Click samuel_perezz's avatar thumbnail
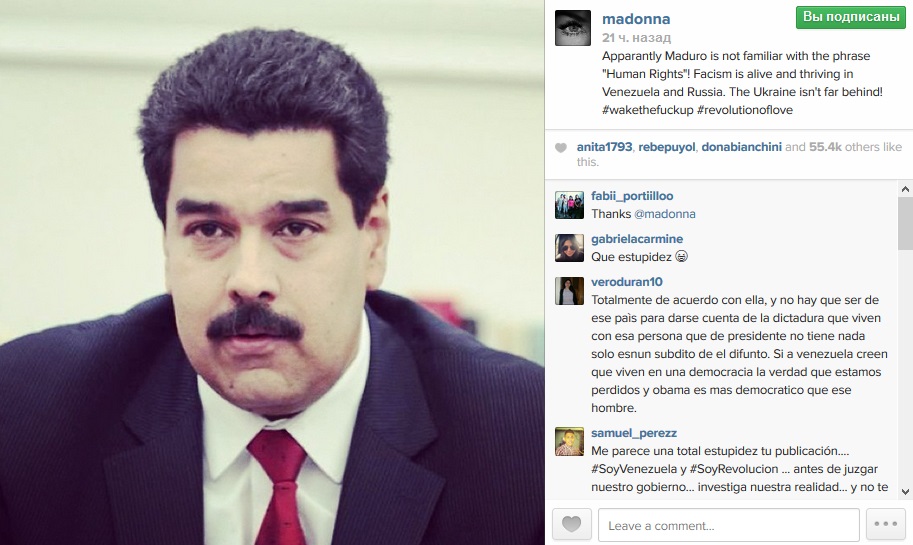Screen dimensions: 913x545 click(x=569, y=442)
